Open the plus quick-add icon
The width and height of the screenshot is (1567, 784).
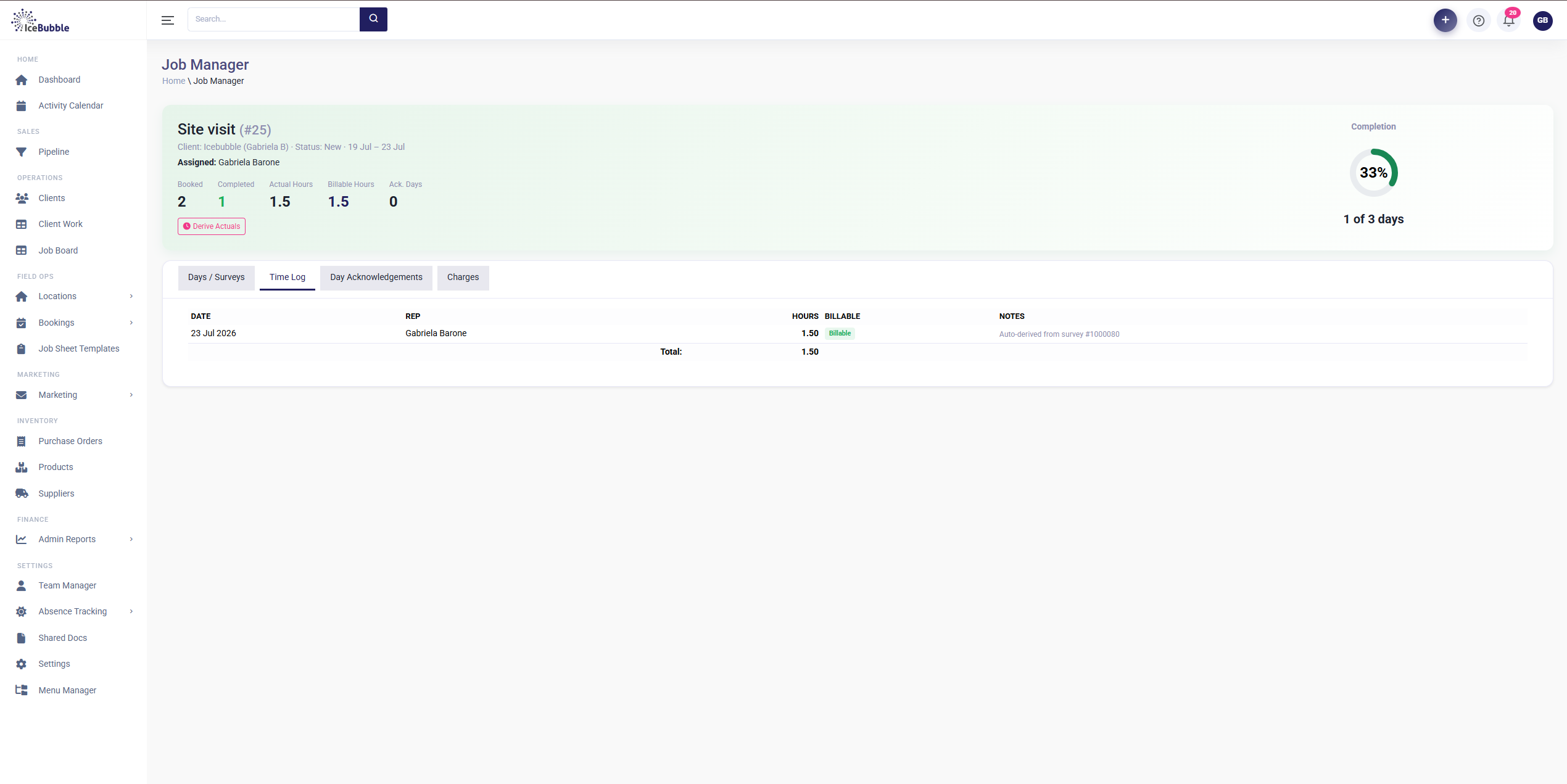point(1445,20)
